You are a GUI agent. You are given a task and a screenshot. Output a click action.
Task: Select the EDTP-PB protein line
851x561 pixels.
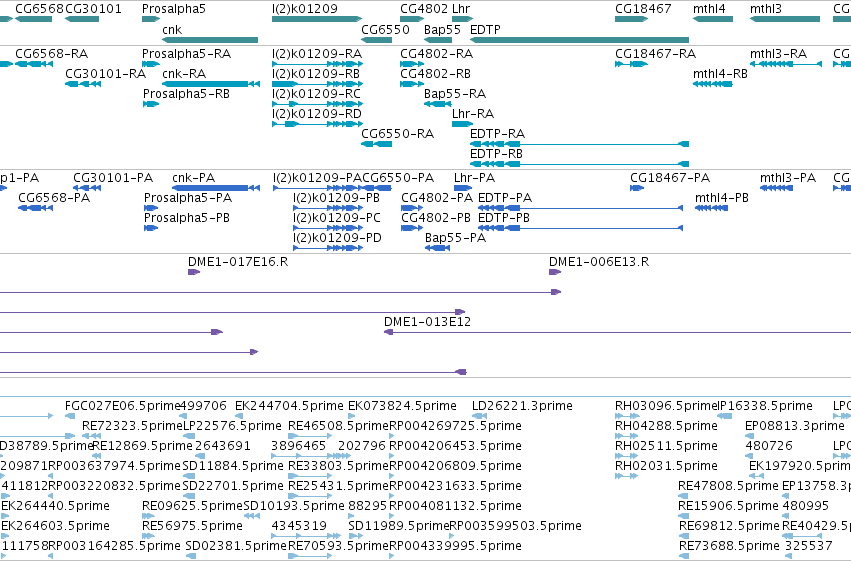[580, 228]
